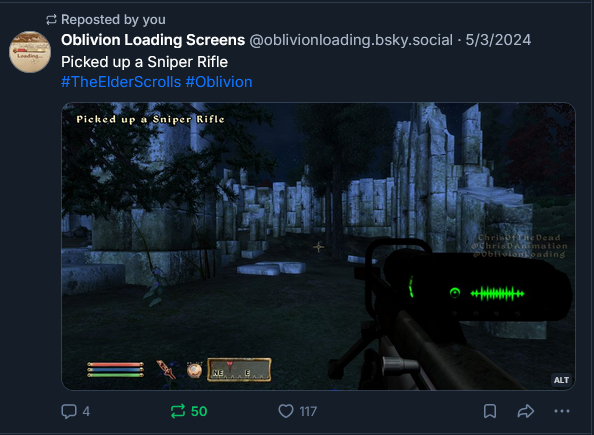594x435 pixels.
Task: Click the Reposted by you label
Action: [113, 19]
